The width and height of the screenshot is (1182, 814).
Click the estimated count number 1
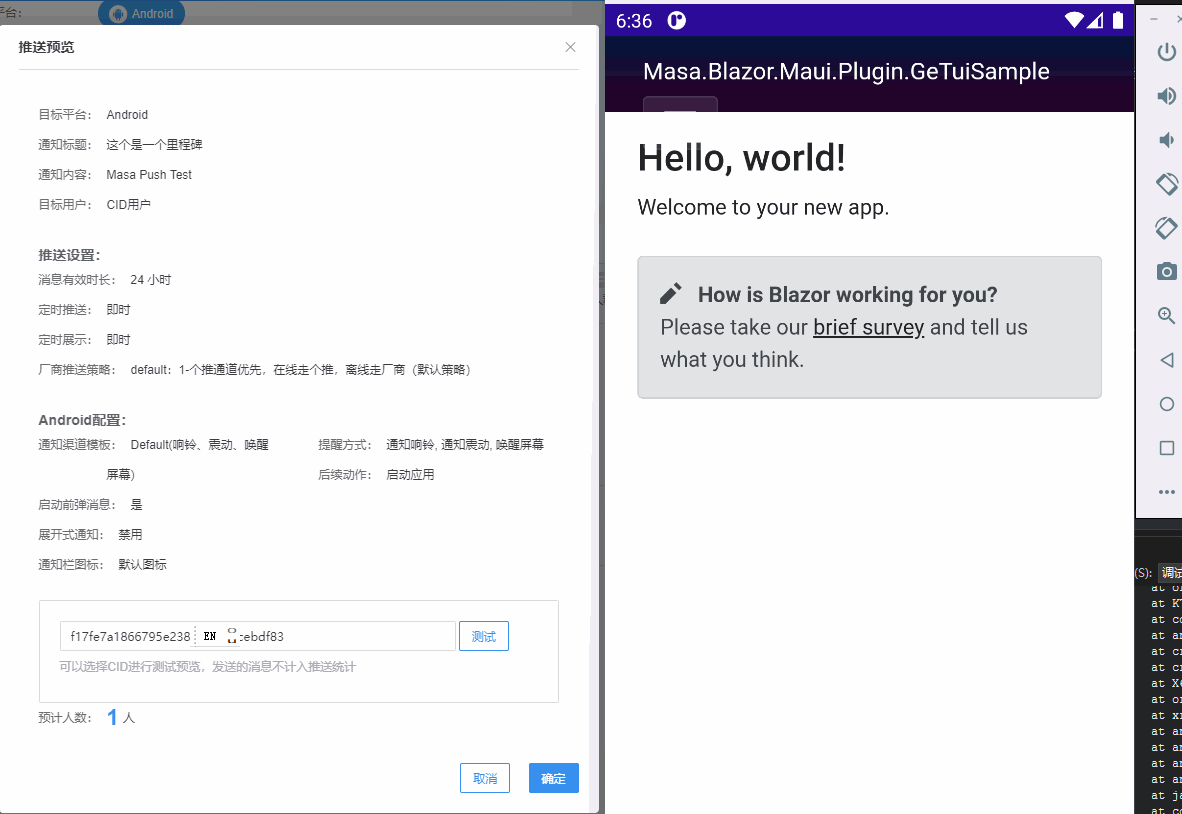click(x=112, y=717)
